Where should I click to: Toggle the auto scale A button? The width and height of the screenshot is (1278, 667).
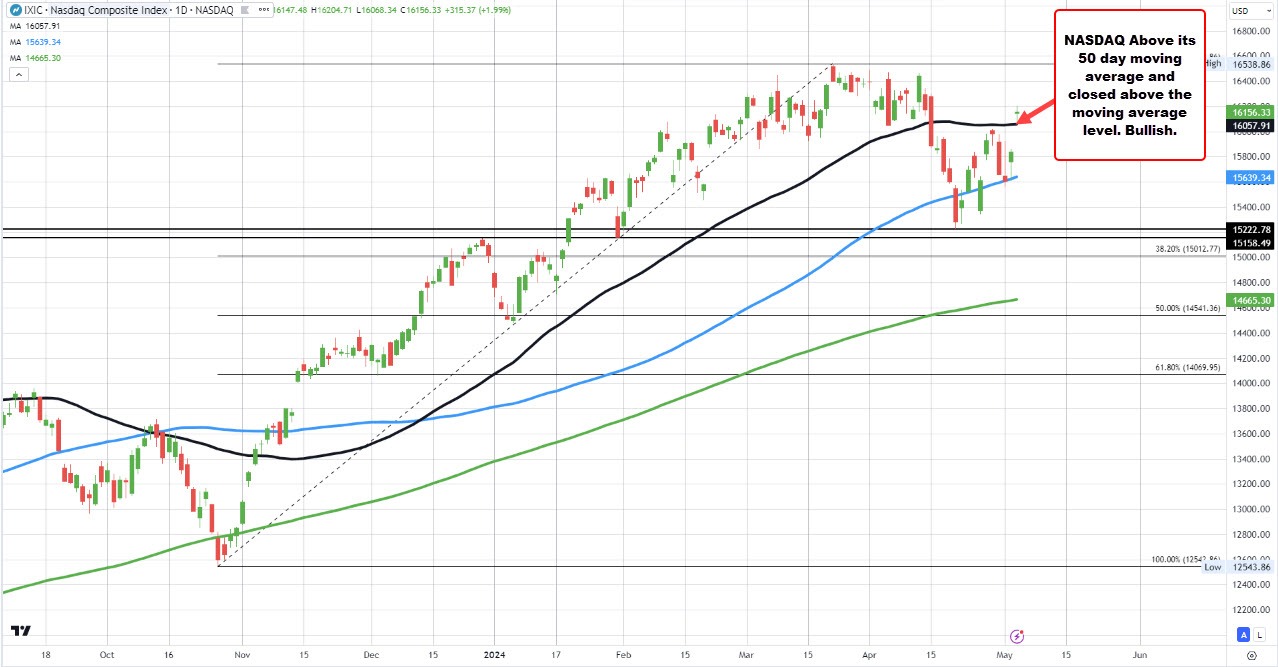point(1243,634)
